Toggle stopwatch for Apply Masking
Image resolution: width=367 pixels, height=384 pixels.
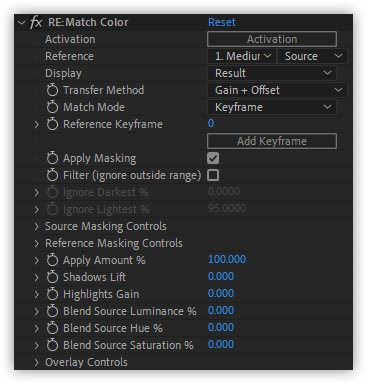52,158
